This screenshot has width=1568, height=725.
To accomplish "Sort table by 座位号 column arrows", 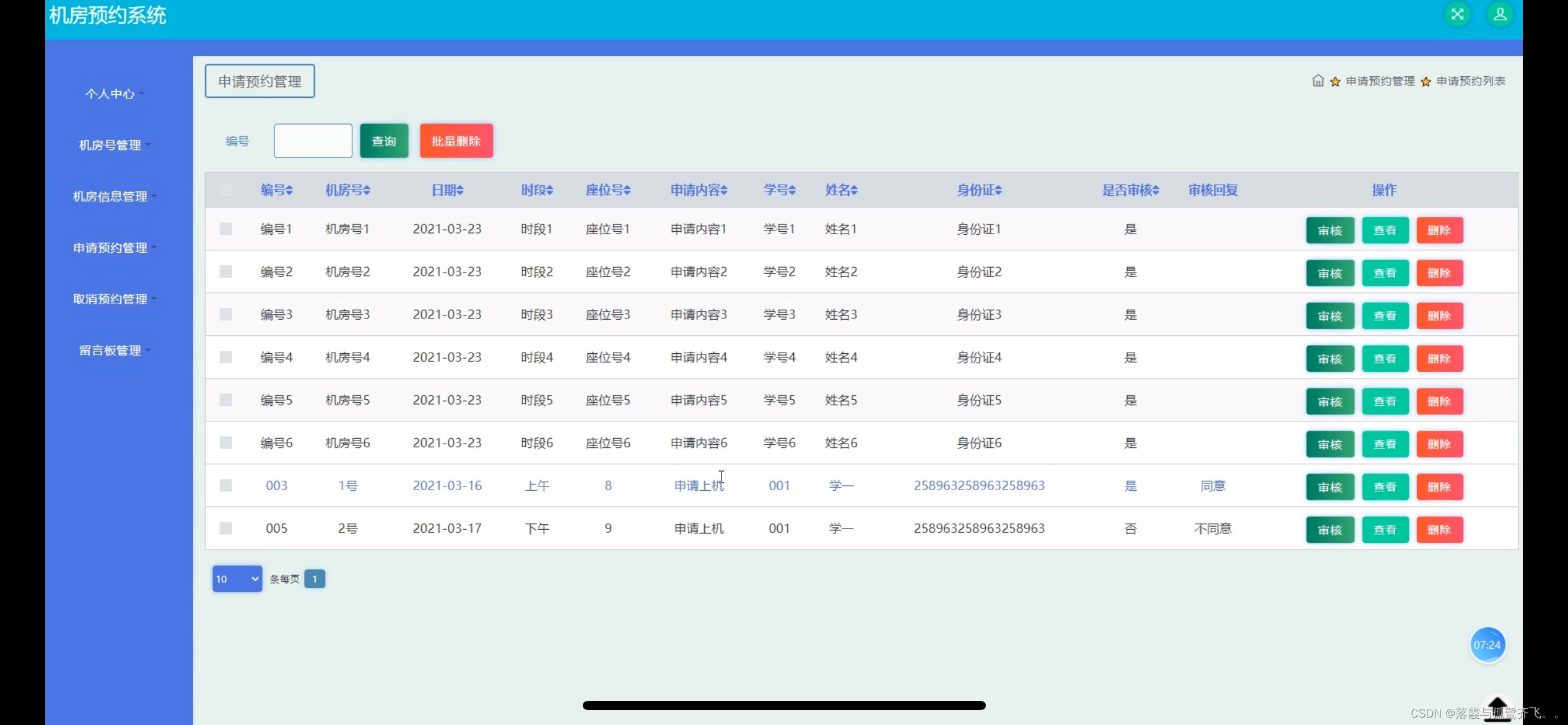I will click(627, 190).
